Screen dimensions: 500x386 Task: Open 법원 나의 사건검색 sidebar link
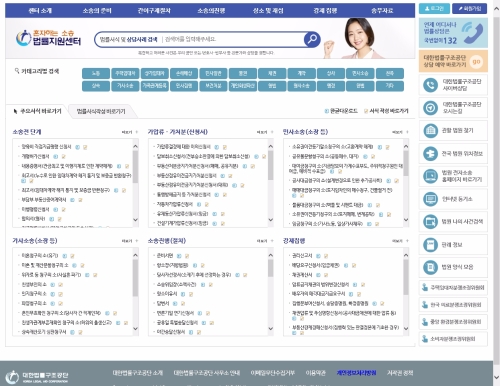pyautogui.click(x=453, y=222)
